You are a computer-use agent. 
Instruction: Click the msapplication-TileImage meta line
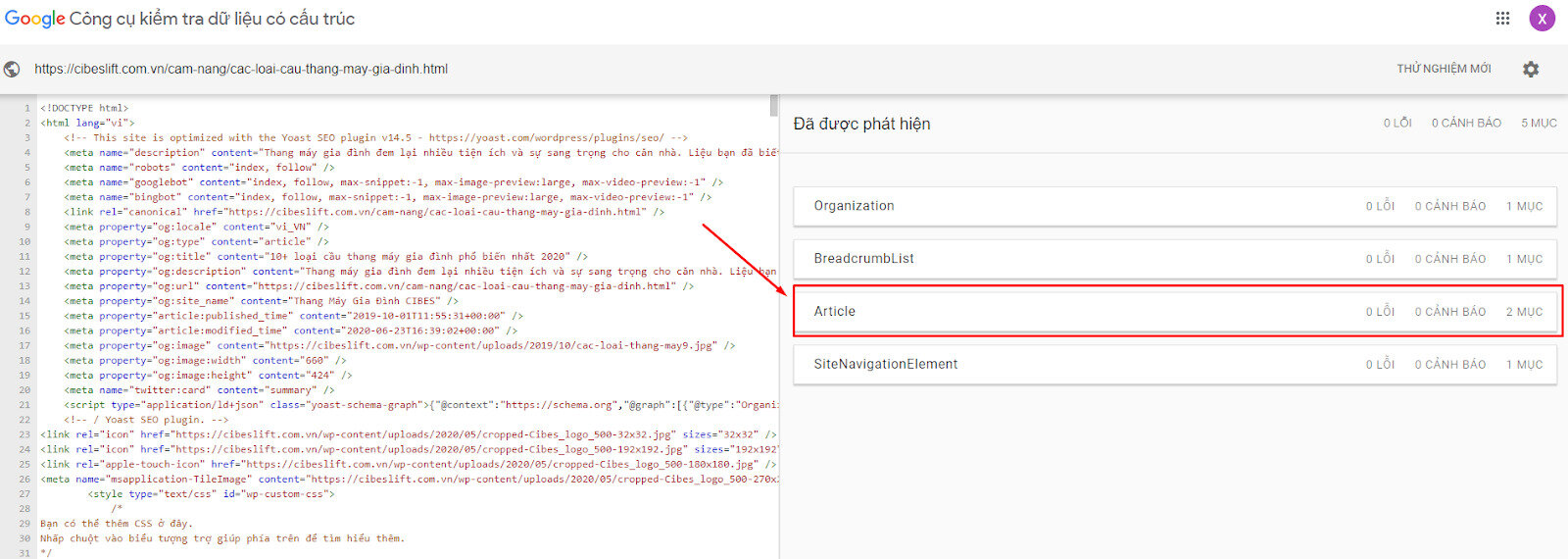(410, 479)
